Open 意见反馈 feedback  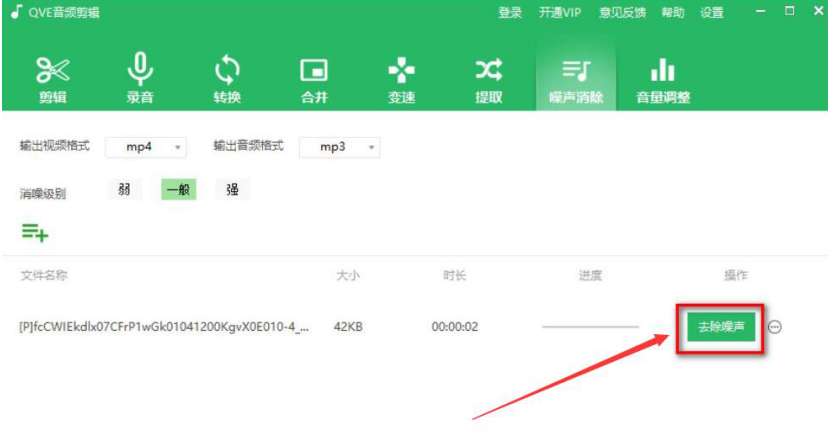(622, 12)
